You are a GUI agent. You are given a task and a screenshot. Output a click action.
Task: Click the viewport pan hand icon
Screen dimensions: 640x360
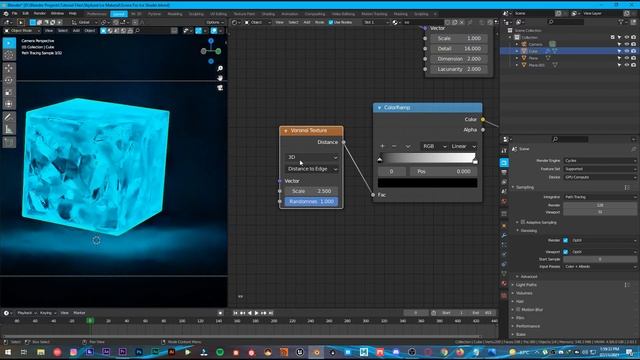click(x=220, y=78)
